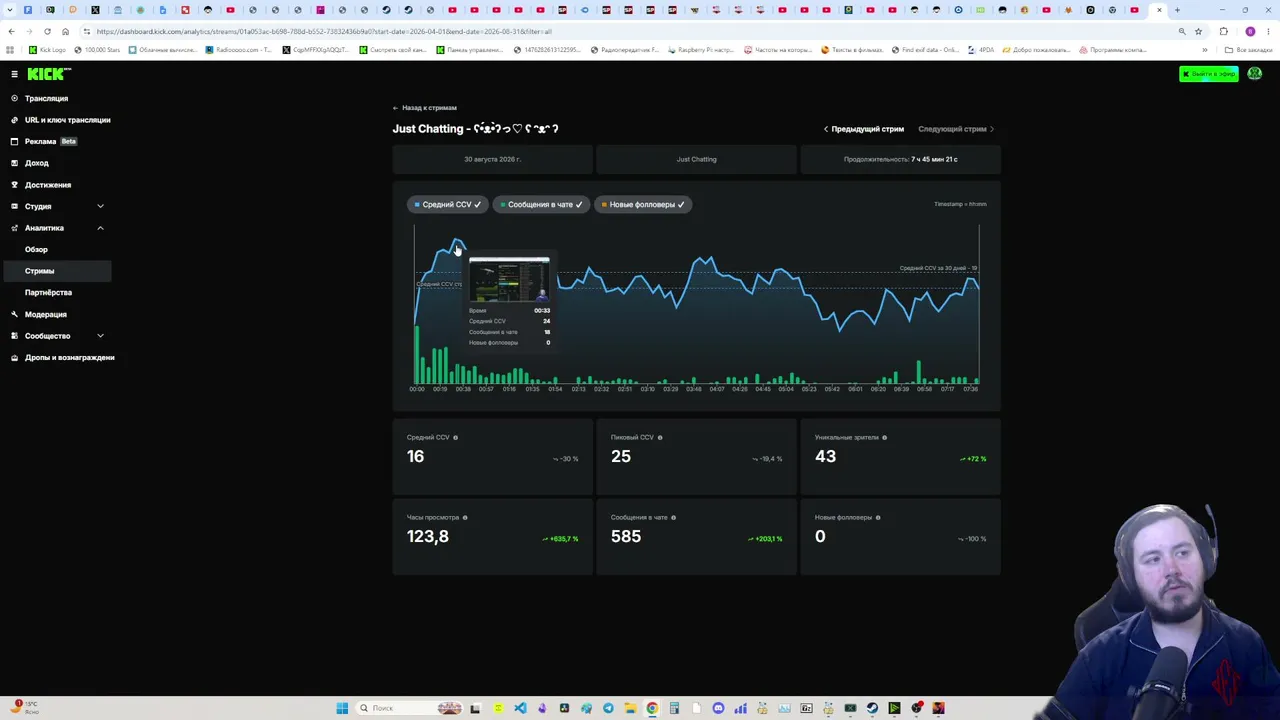Toggle the Новые фолловеры chart series
1280x720 pixels.
pos(644,204)
